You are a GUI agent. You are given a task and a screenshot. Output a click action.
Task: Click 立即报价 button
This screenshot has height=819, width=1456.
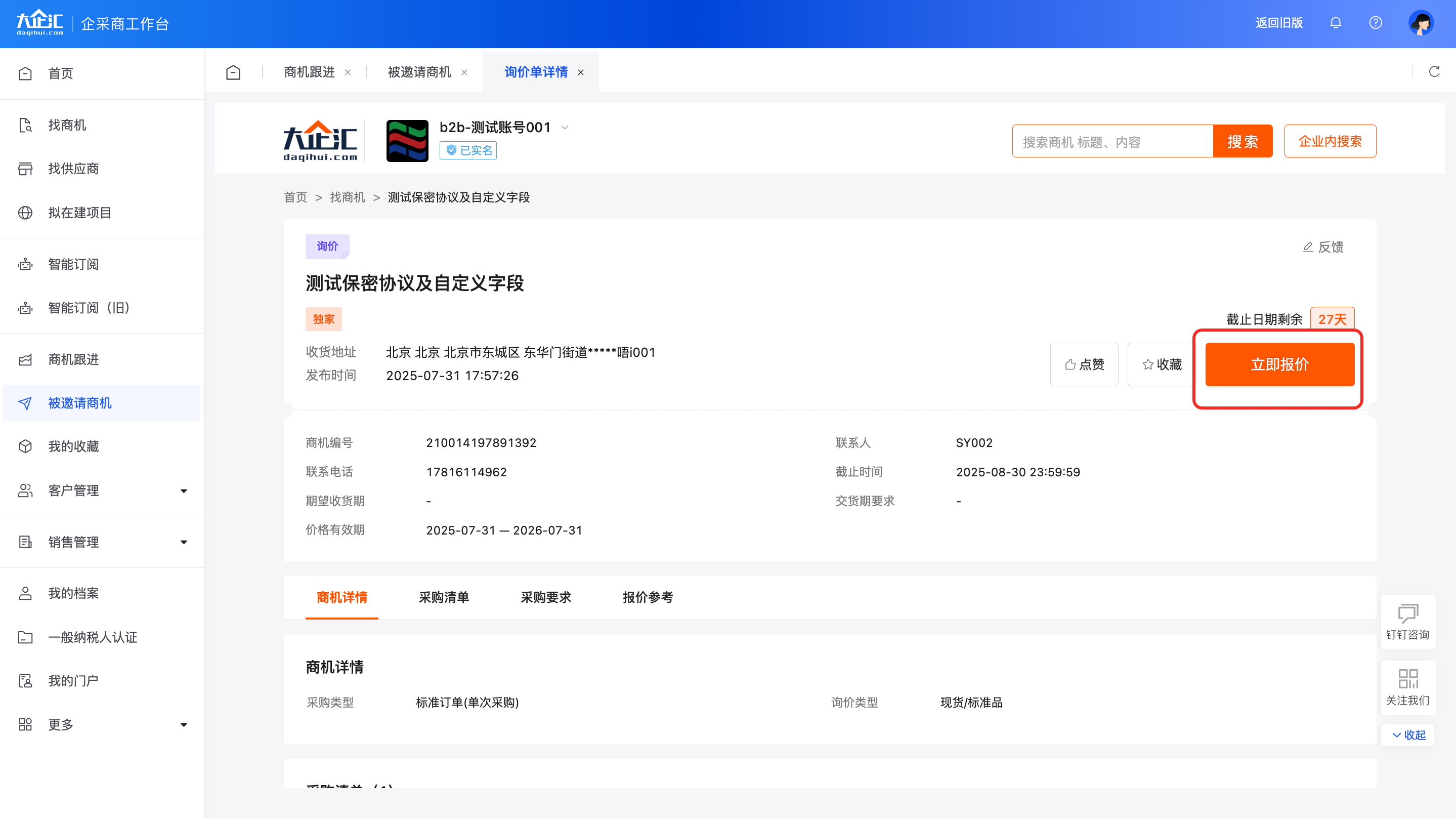click(1279, 364)
